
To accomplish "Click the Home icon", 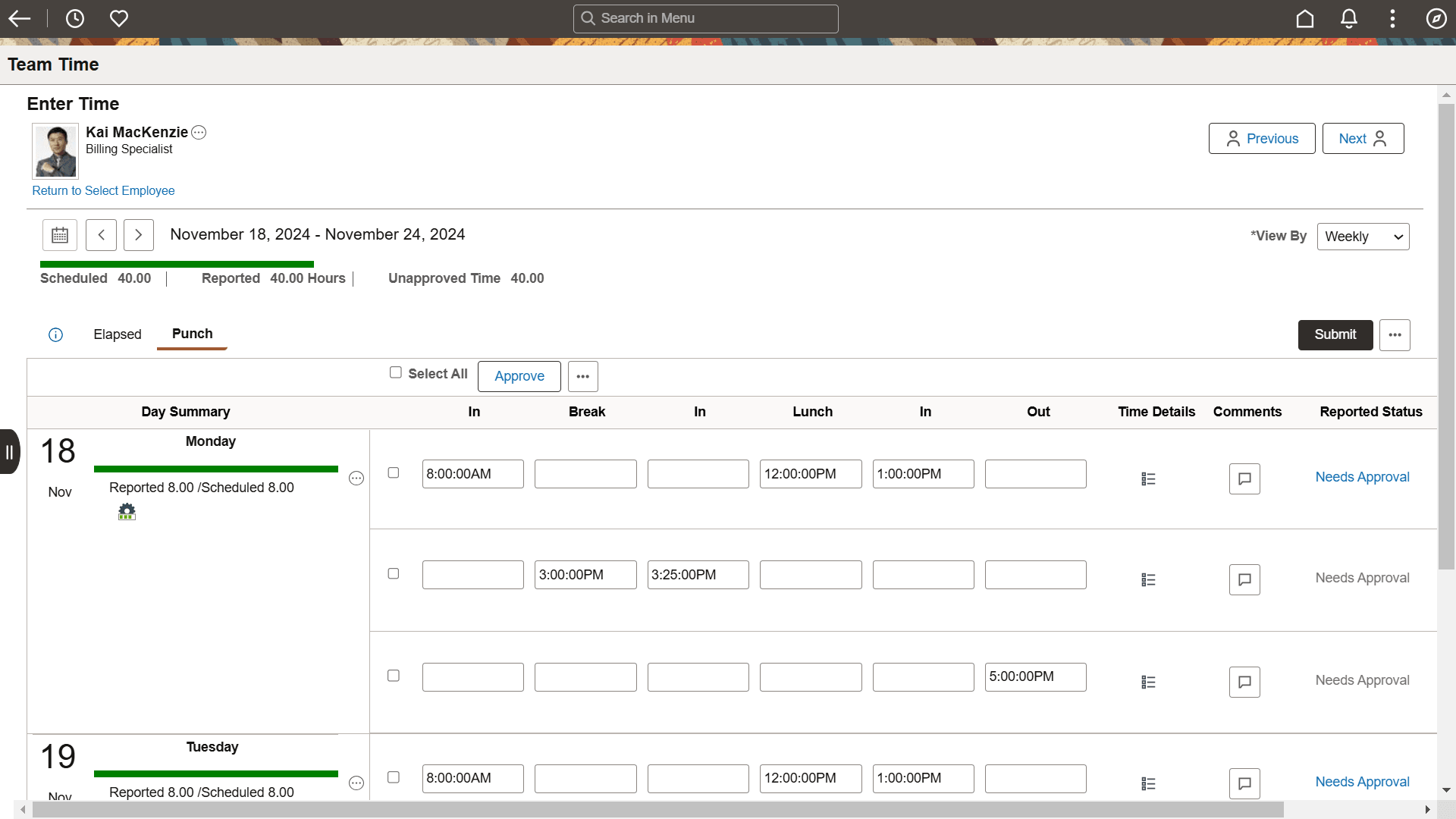I will coord(1304,18).
